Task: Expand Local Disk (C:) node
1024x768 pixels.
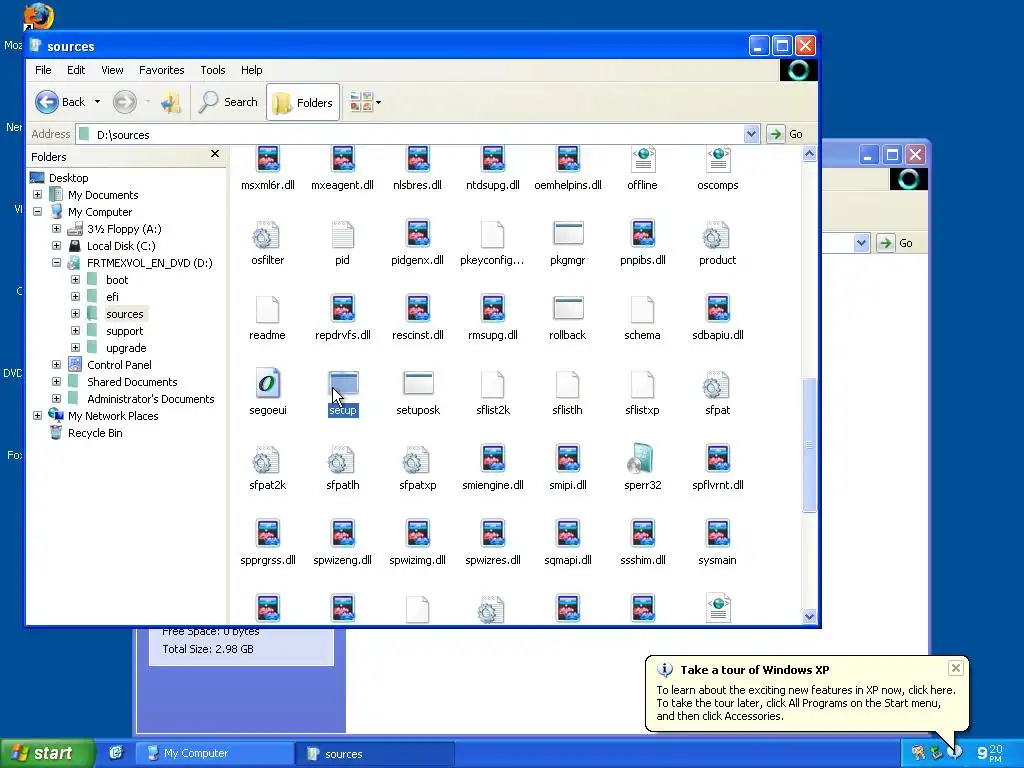Action: coord(56,246)
